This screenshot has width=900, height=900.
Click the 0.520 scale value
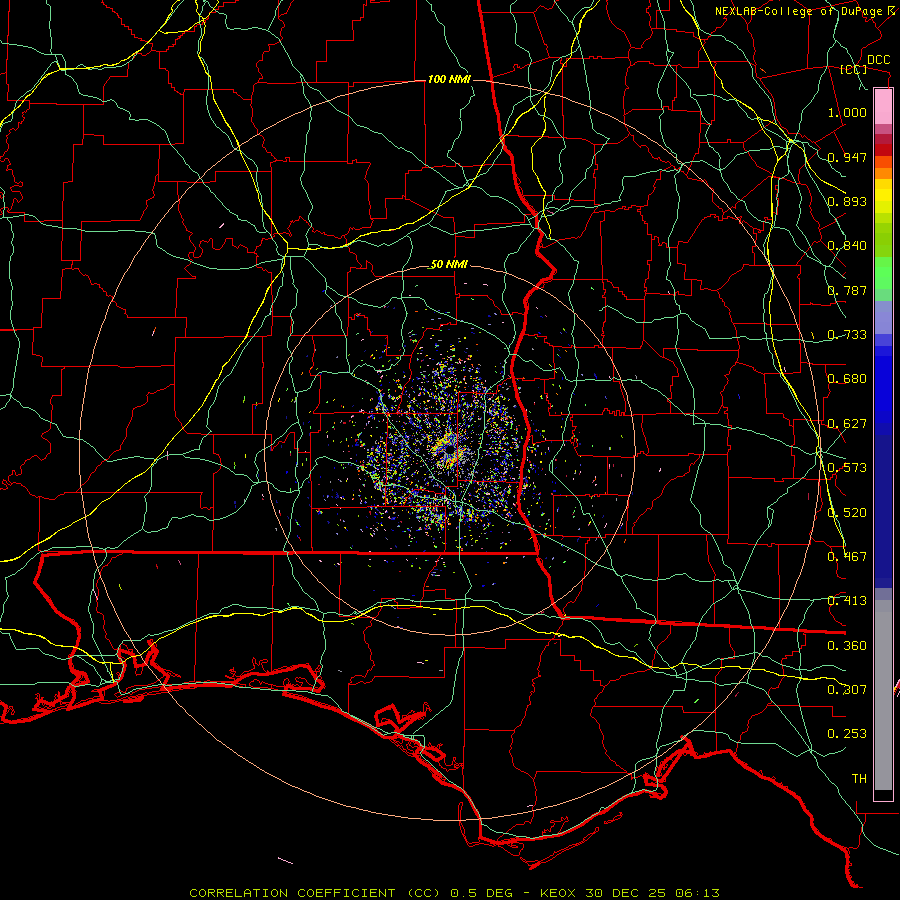coord(847,513)
